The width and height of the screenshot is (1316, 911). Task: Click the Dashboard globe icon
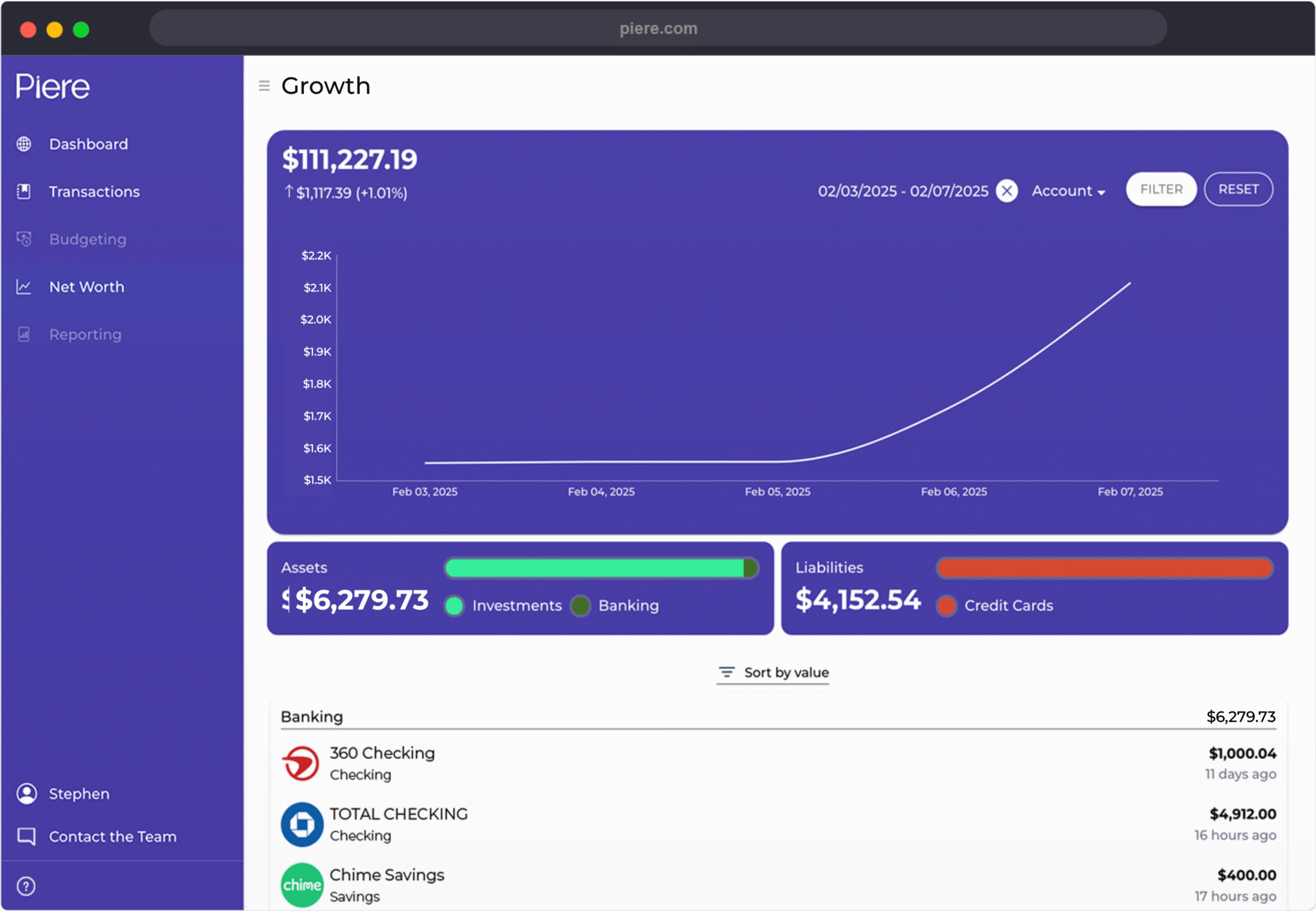click(x=24, y=144)
